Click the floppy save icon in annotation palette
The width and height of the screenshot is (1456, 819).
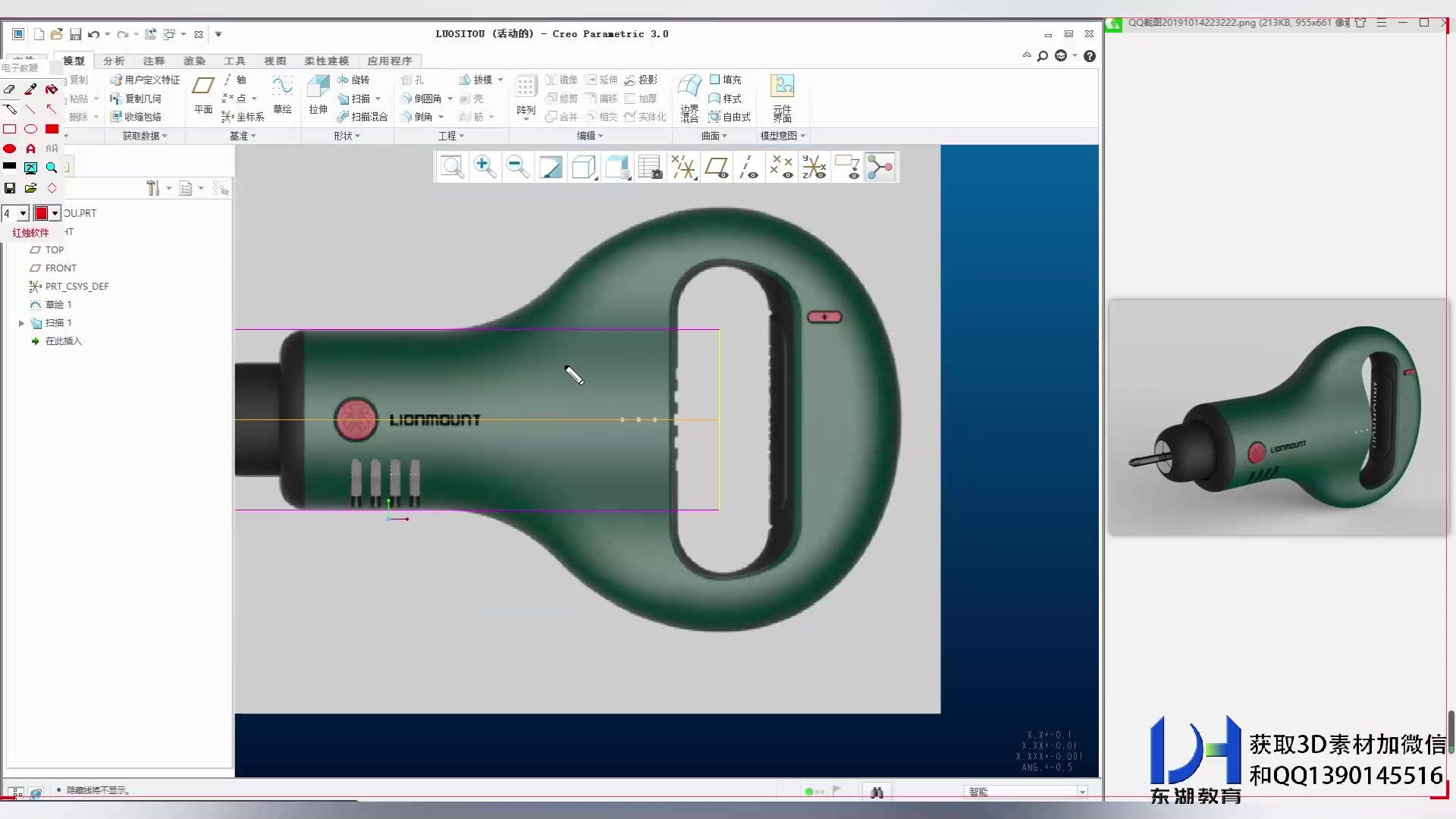tap(10, 188)
